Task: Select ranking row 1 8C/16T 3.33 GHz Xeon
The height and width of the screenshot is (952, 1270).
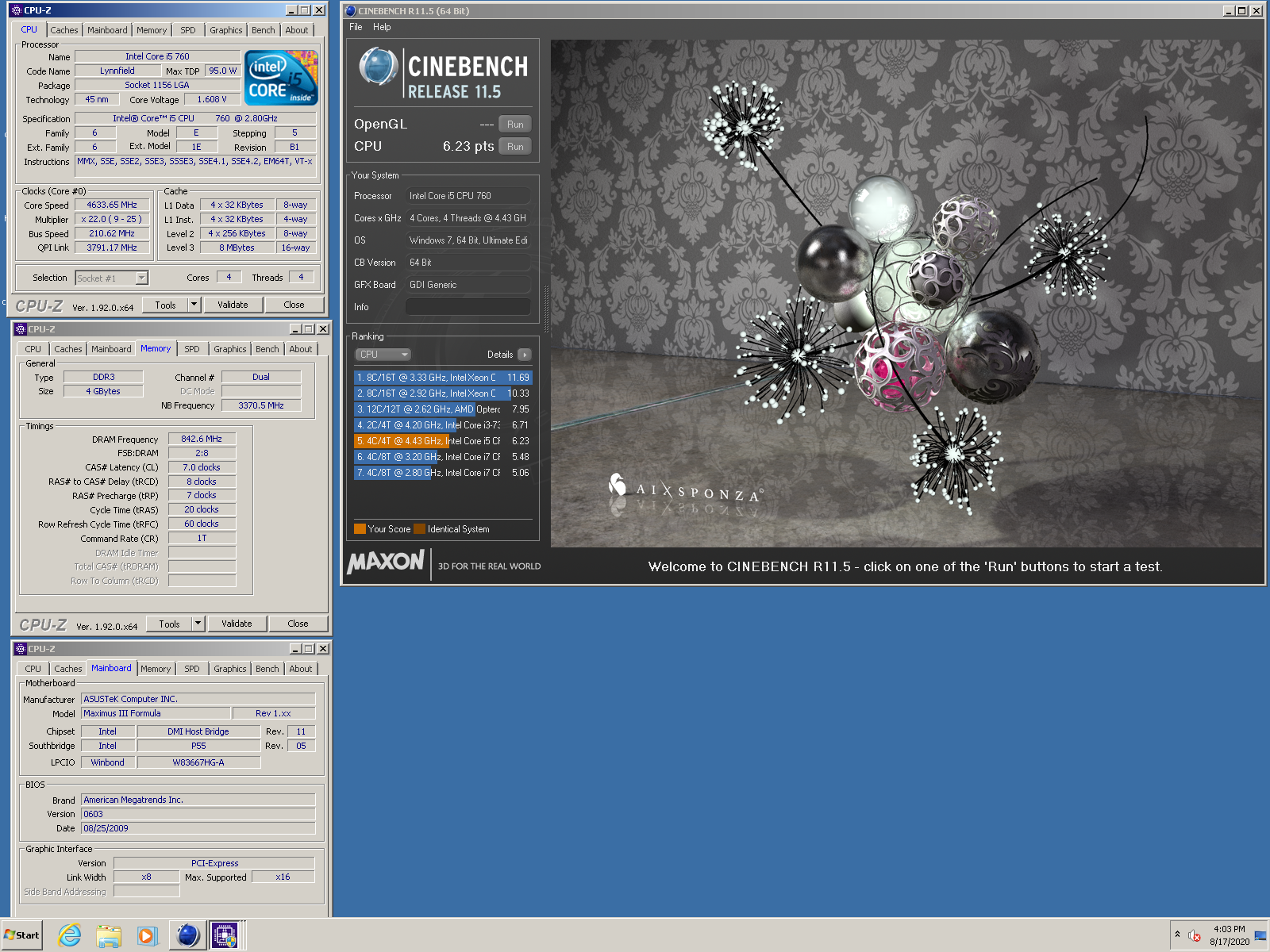Action: pyautogui.click(x=443, y=378)
